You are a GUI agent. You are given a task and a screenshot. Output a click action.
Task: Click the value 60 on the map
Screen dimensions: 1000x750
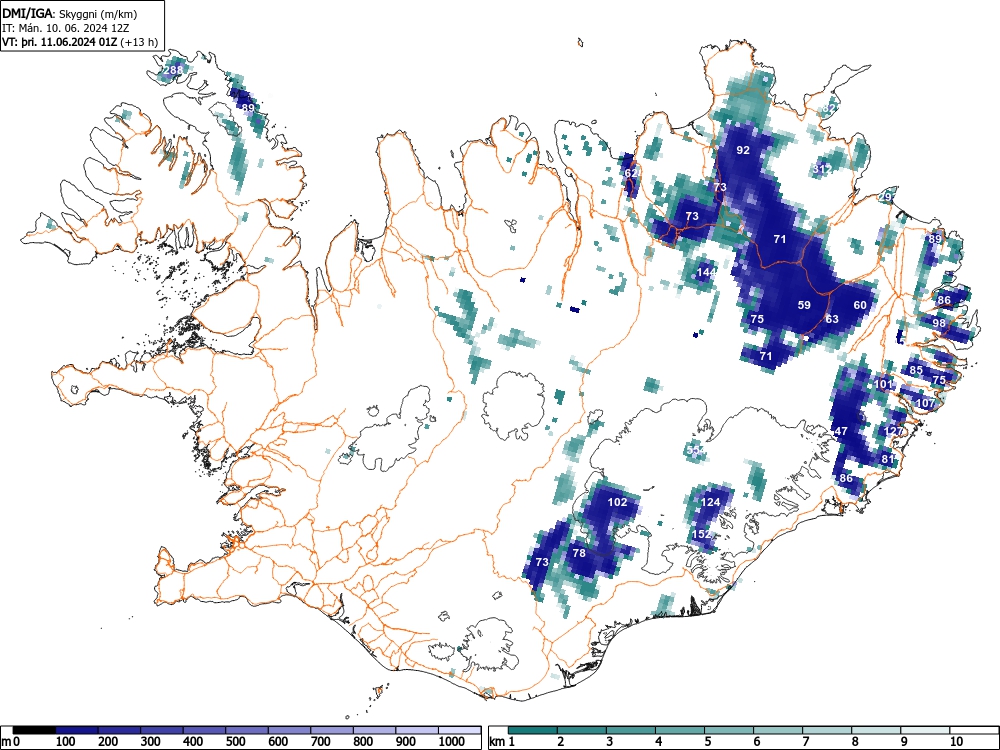[x=860, y=305]
